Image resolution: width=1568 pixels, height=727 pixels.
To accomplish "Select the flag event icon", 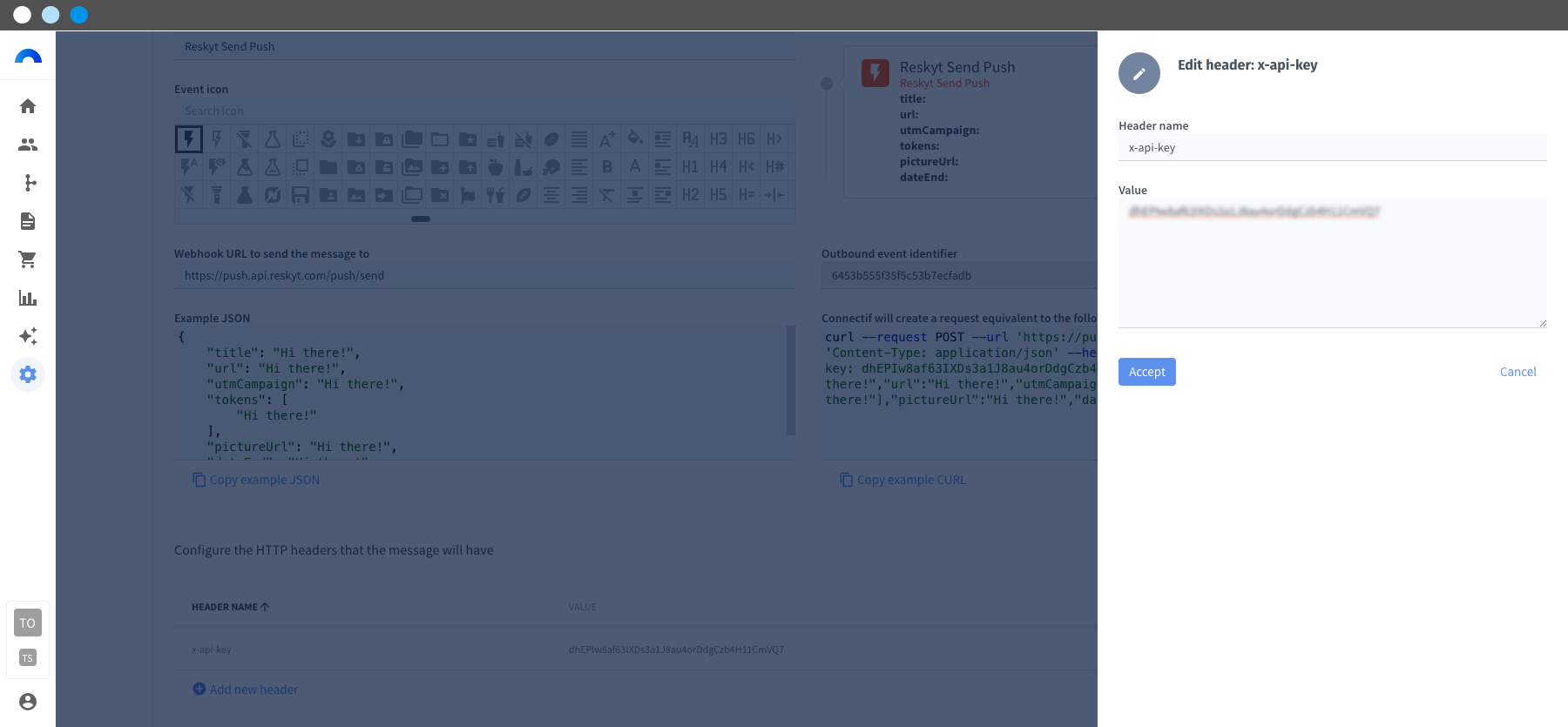I will coord(468,195).
